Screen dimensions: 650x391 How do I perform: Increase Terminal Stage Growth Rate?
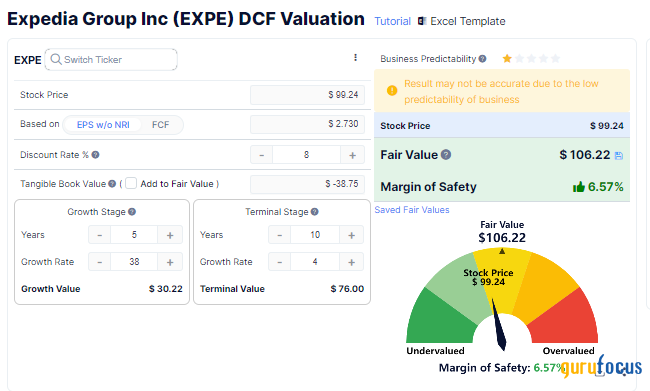click(x=352, y=262)
